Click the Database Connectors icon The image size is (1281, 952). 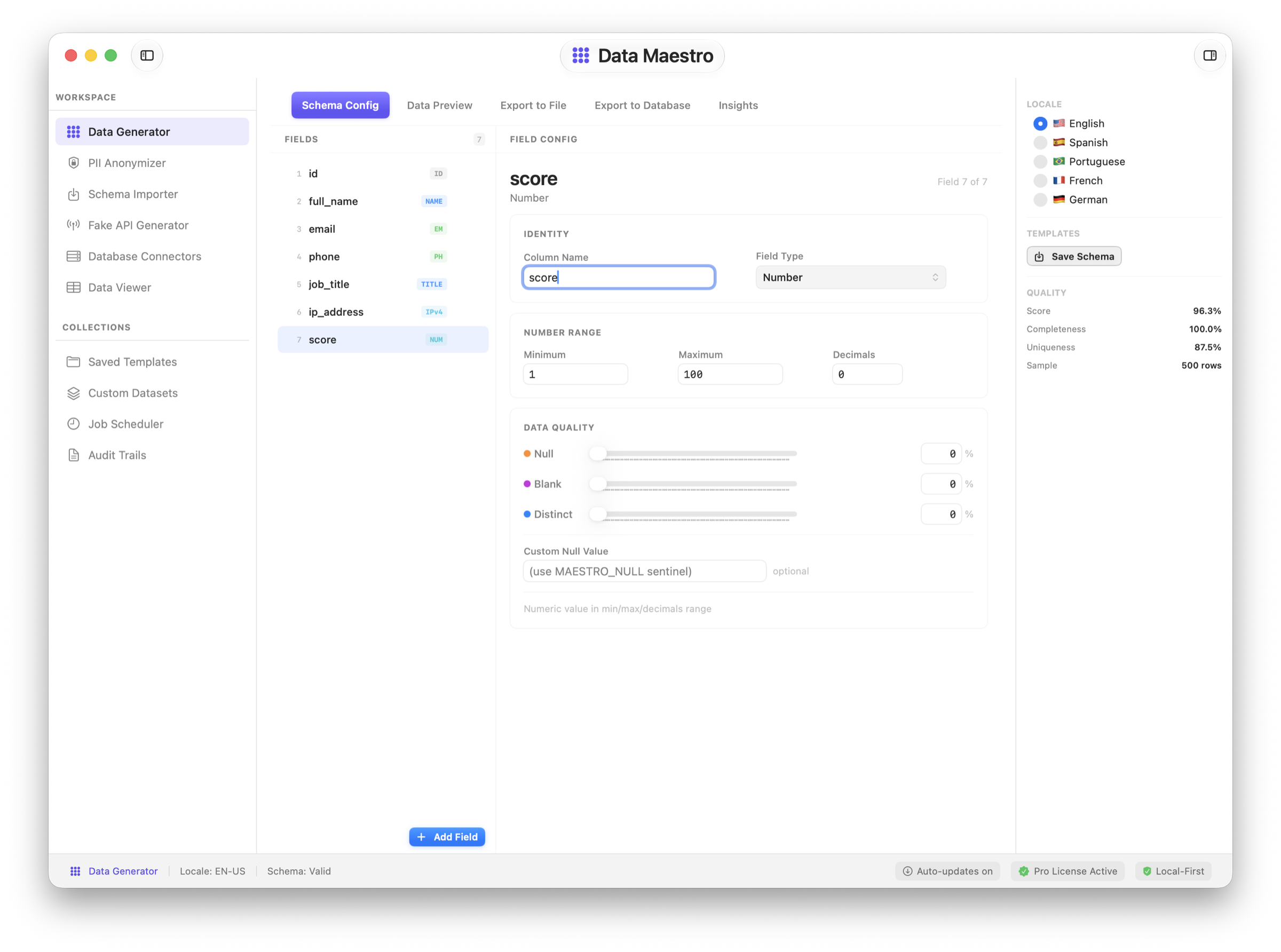pos(73,257)
